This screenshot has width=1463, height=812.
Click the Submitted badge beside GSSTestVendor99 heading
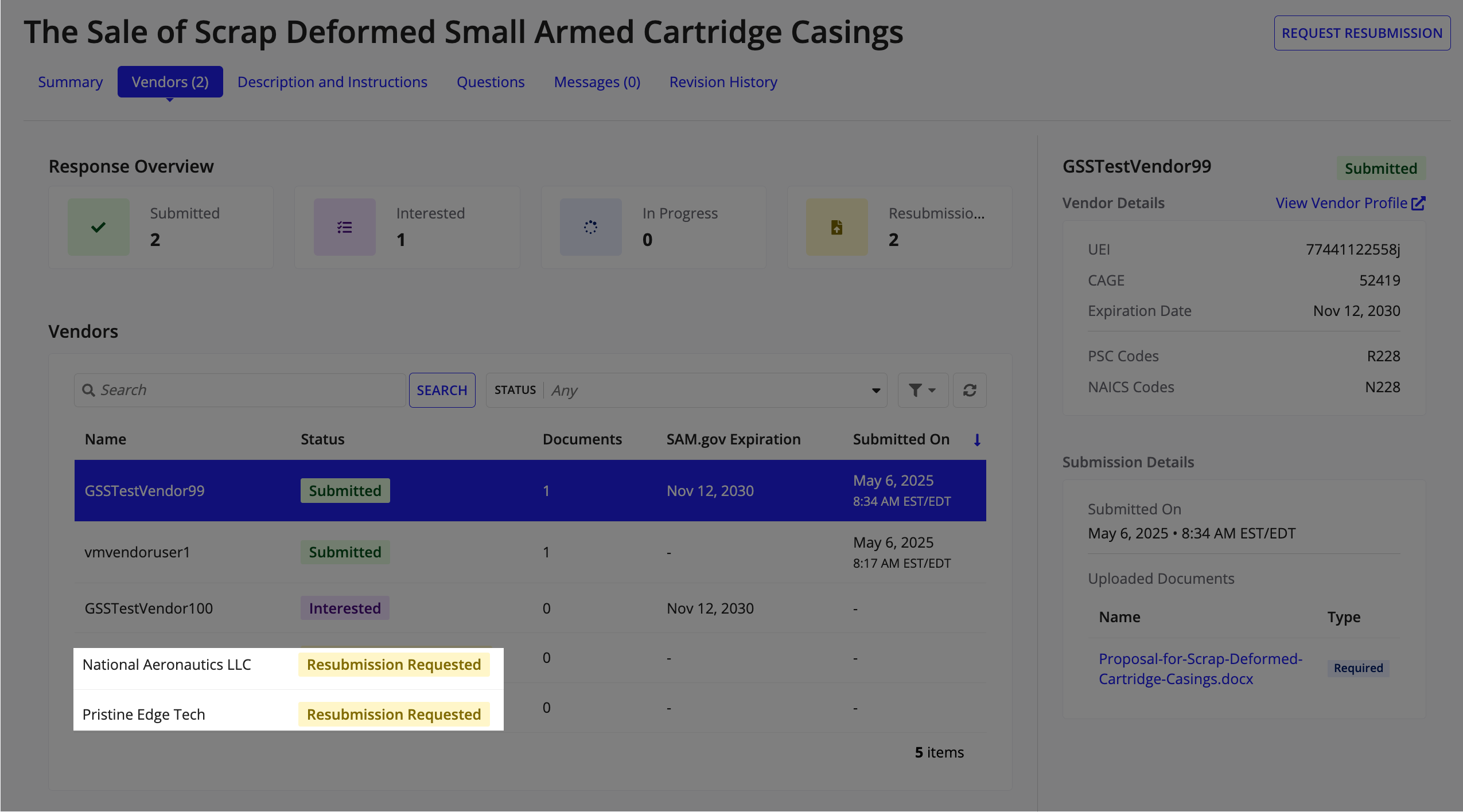1381,169
